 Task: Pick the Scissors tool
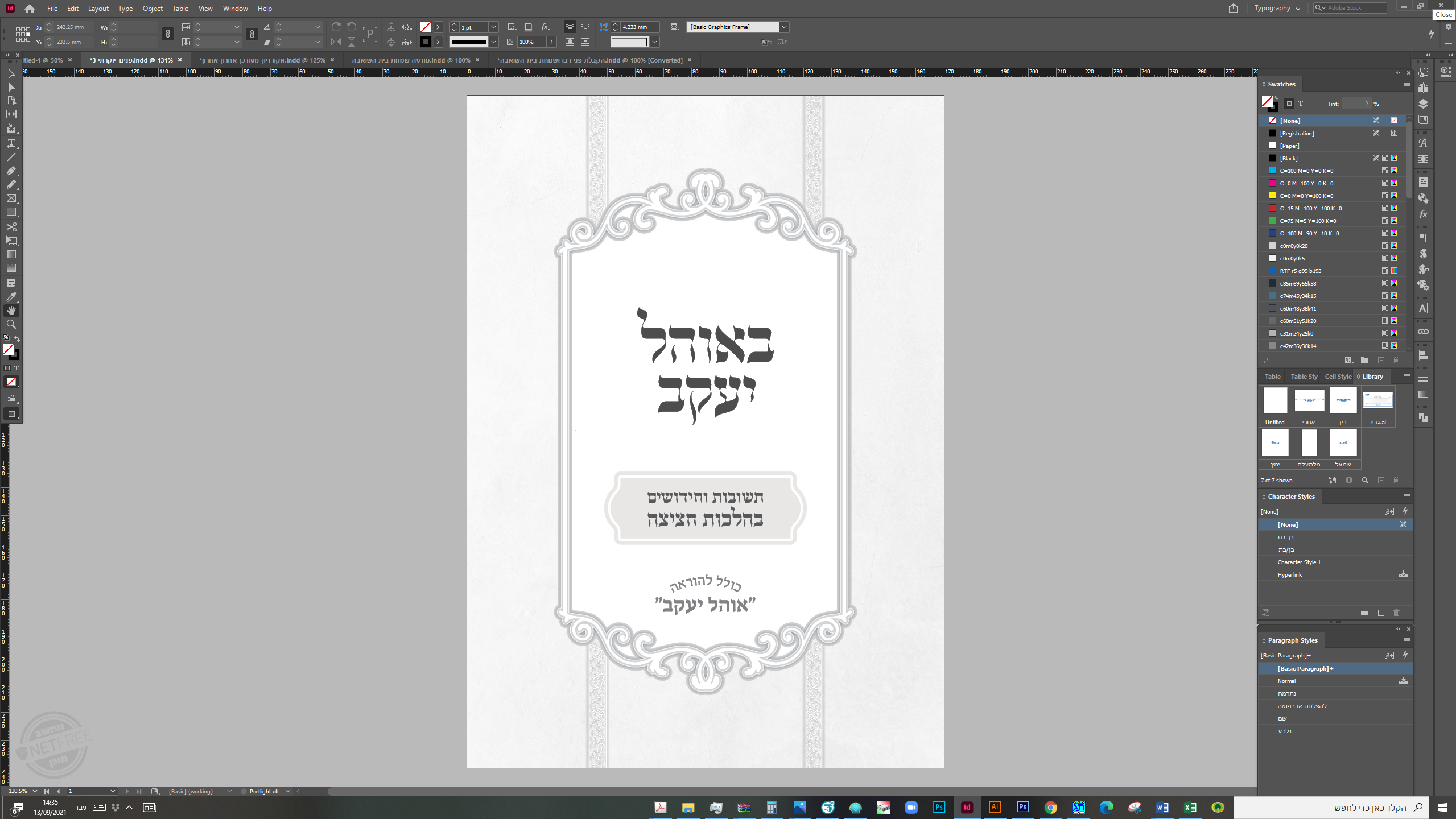point(11,226)
